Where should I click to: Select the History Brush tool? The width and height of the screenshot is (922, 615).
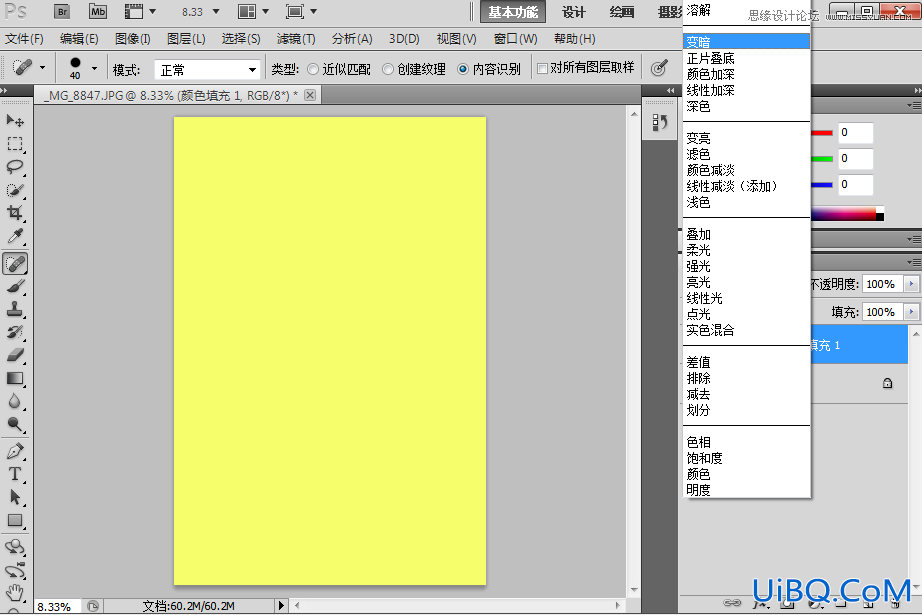[15, 332]
